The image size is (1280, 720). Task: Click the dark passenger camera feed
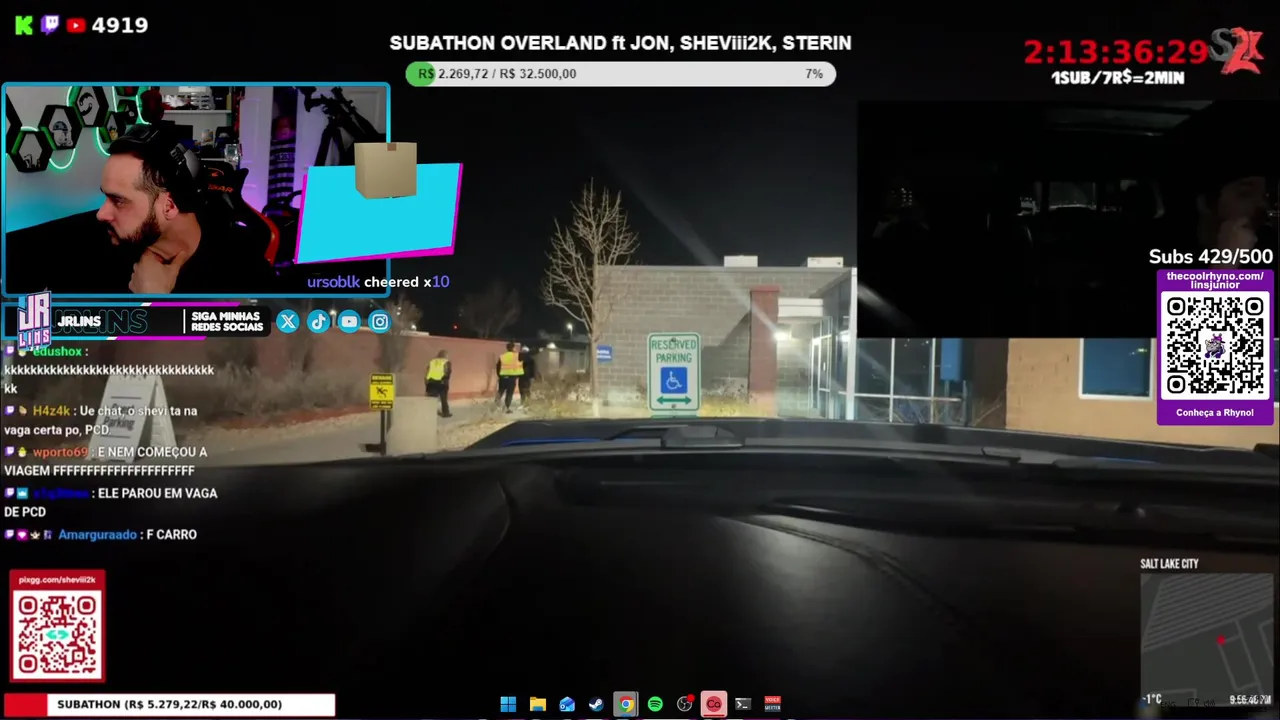coord(1068,218)
